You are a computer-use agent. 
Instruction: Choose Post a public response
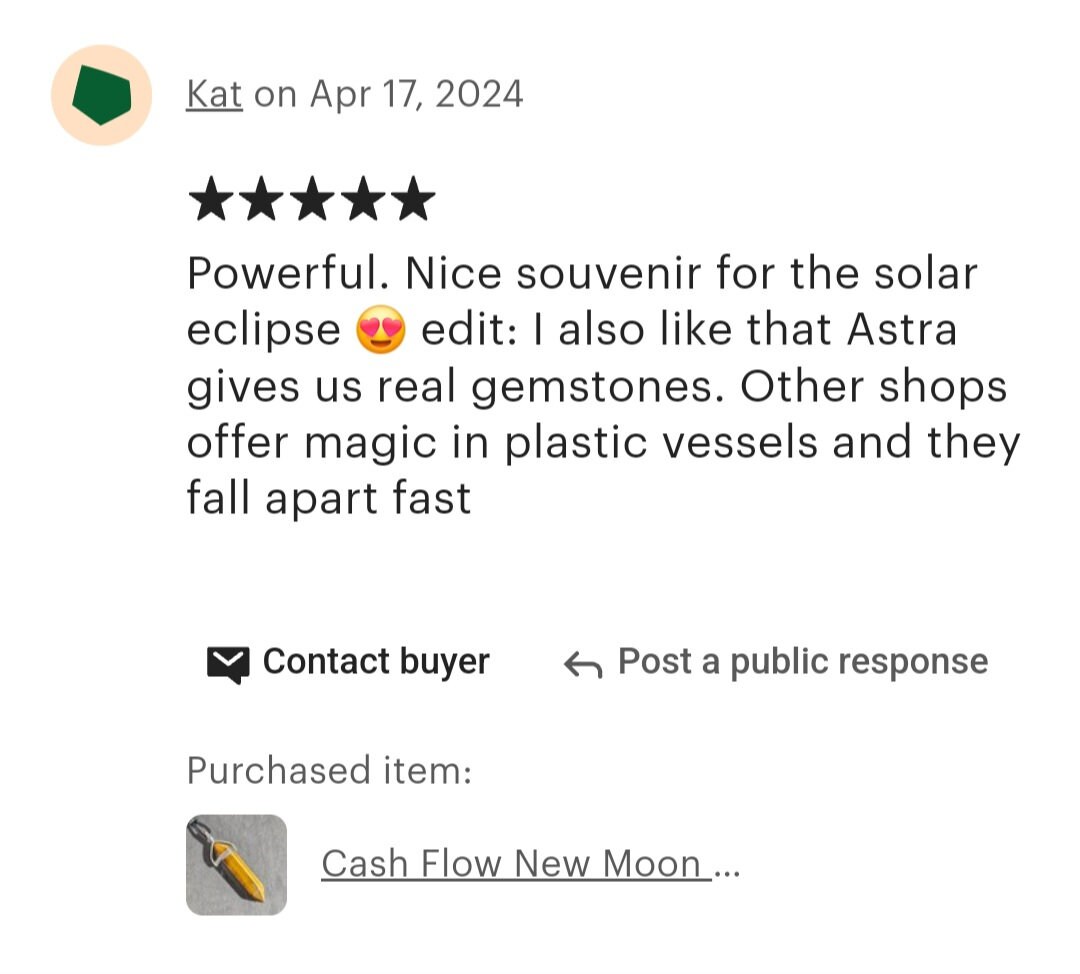(803, 662)
